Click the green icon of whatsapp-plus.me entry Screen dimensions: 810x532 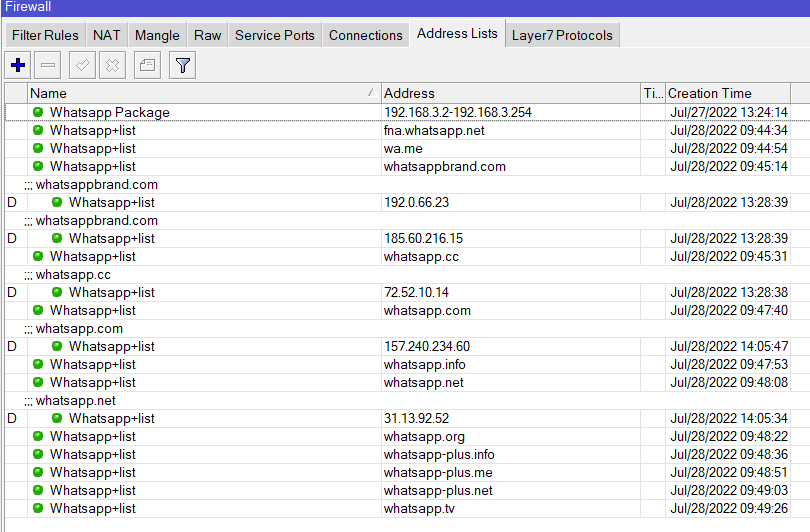pyautogui.click(x=38, y=472)
